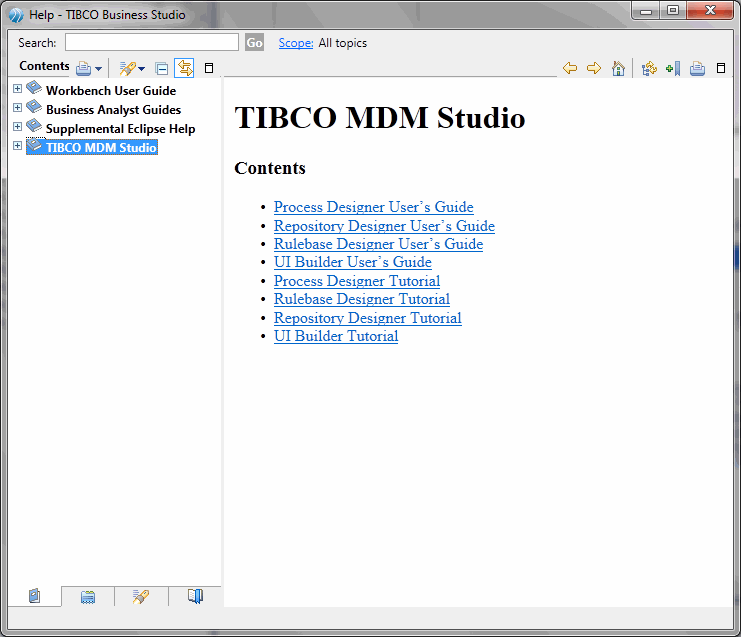
Task: Expand the Workbench User Guide node
Action: click(17, 89)
